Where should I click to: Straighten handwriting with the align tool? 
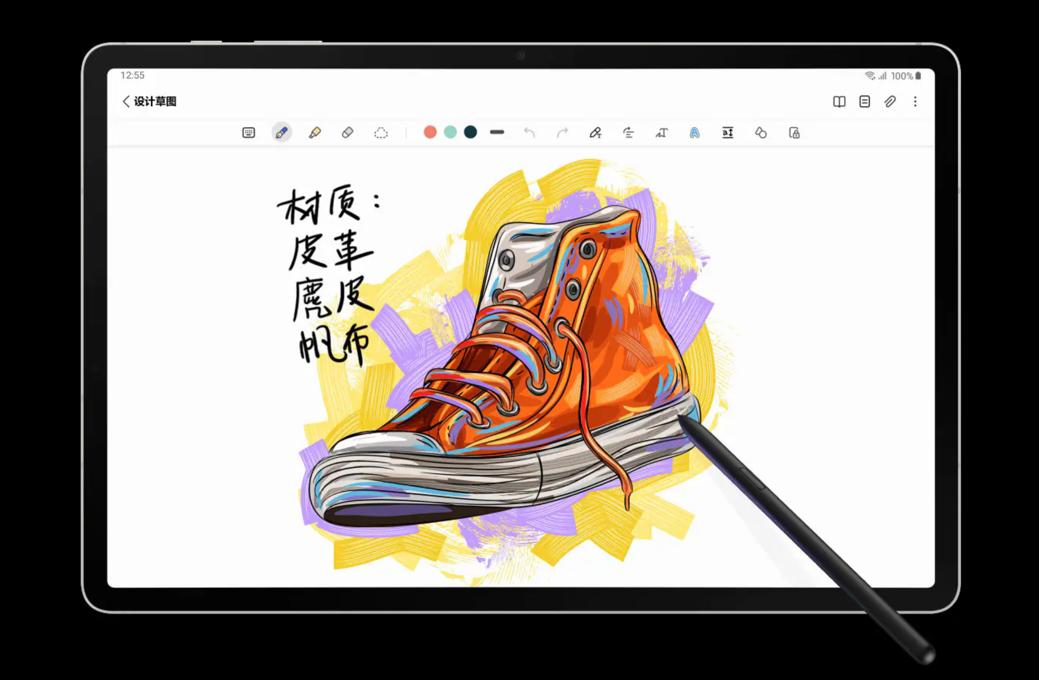[628, 133]
